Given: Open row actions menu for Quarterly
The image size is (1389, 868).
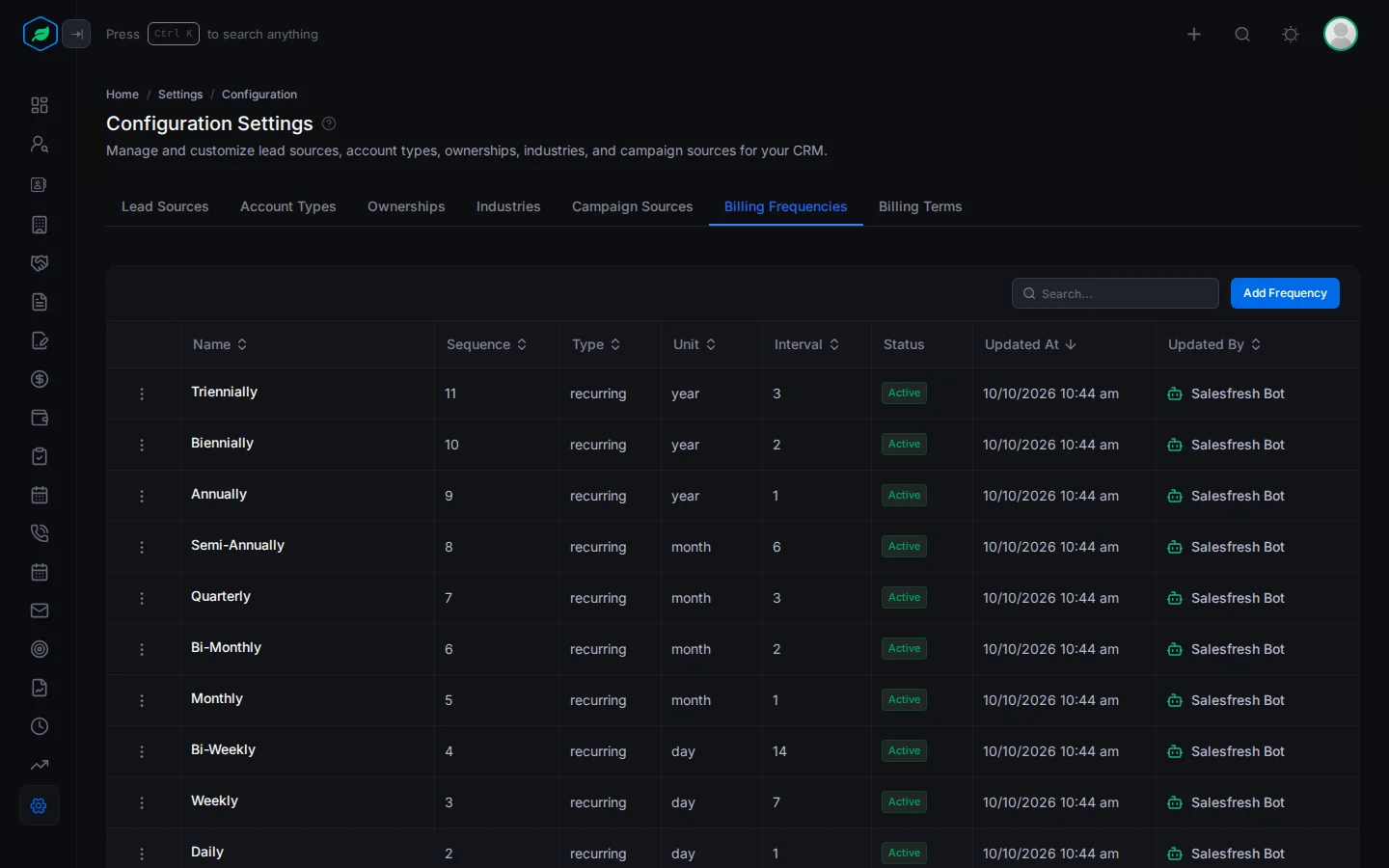Looking at the screenshot, I should tap(142, 598).
